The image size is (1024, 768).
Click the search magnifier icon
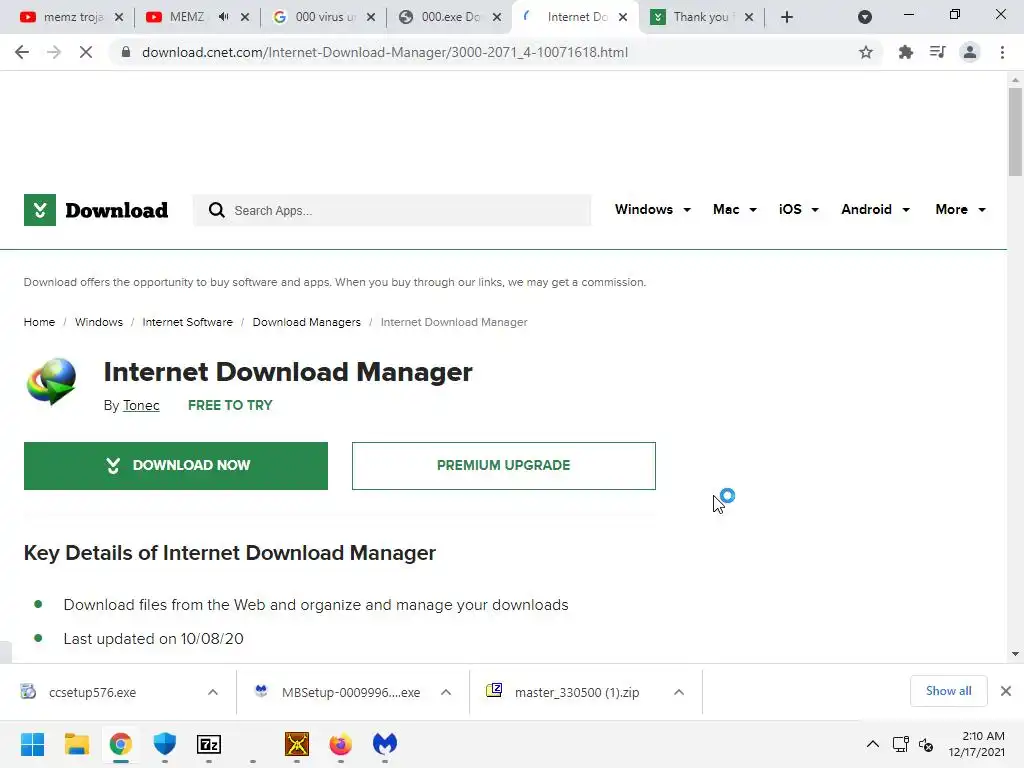pos(216,210)
